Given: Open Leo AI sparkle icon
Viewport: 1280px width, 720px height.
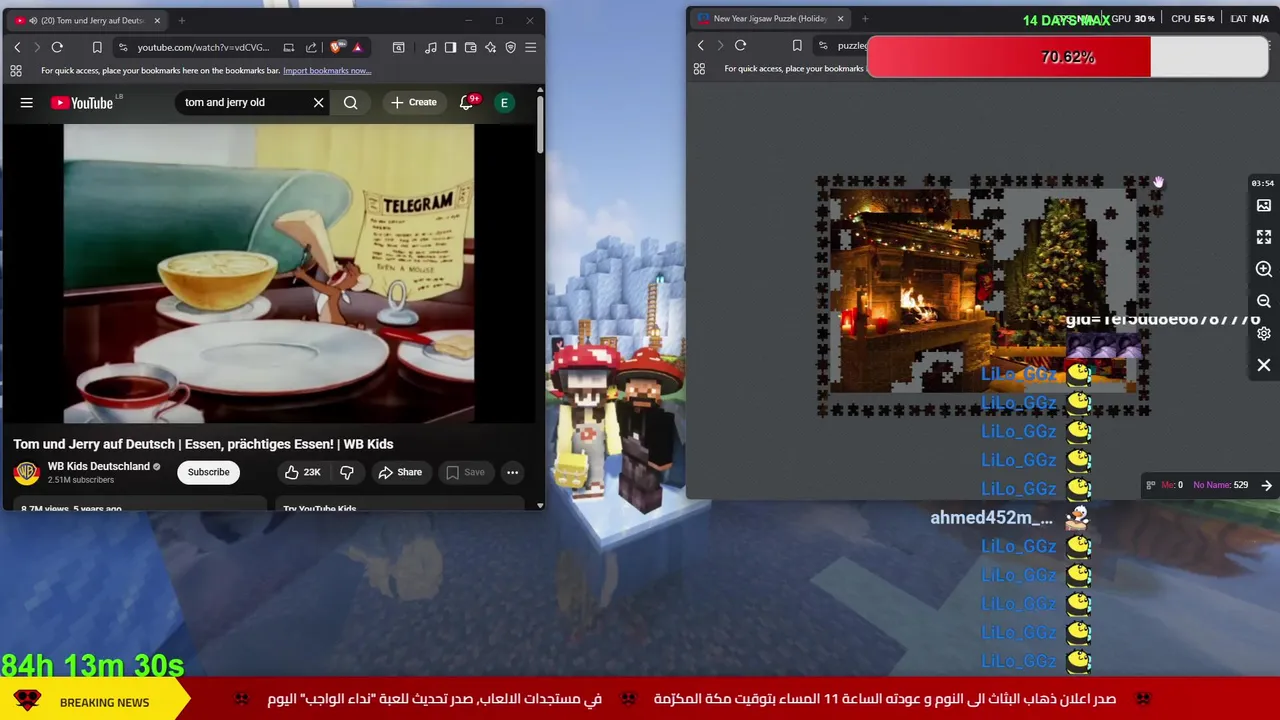Looking at the screenshot, I should 490,47.
